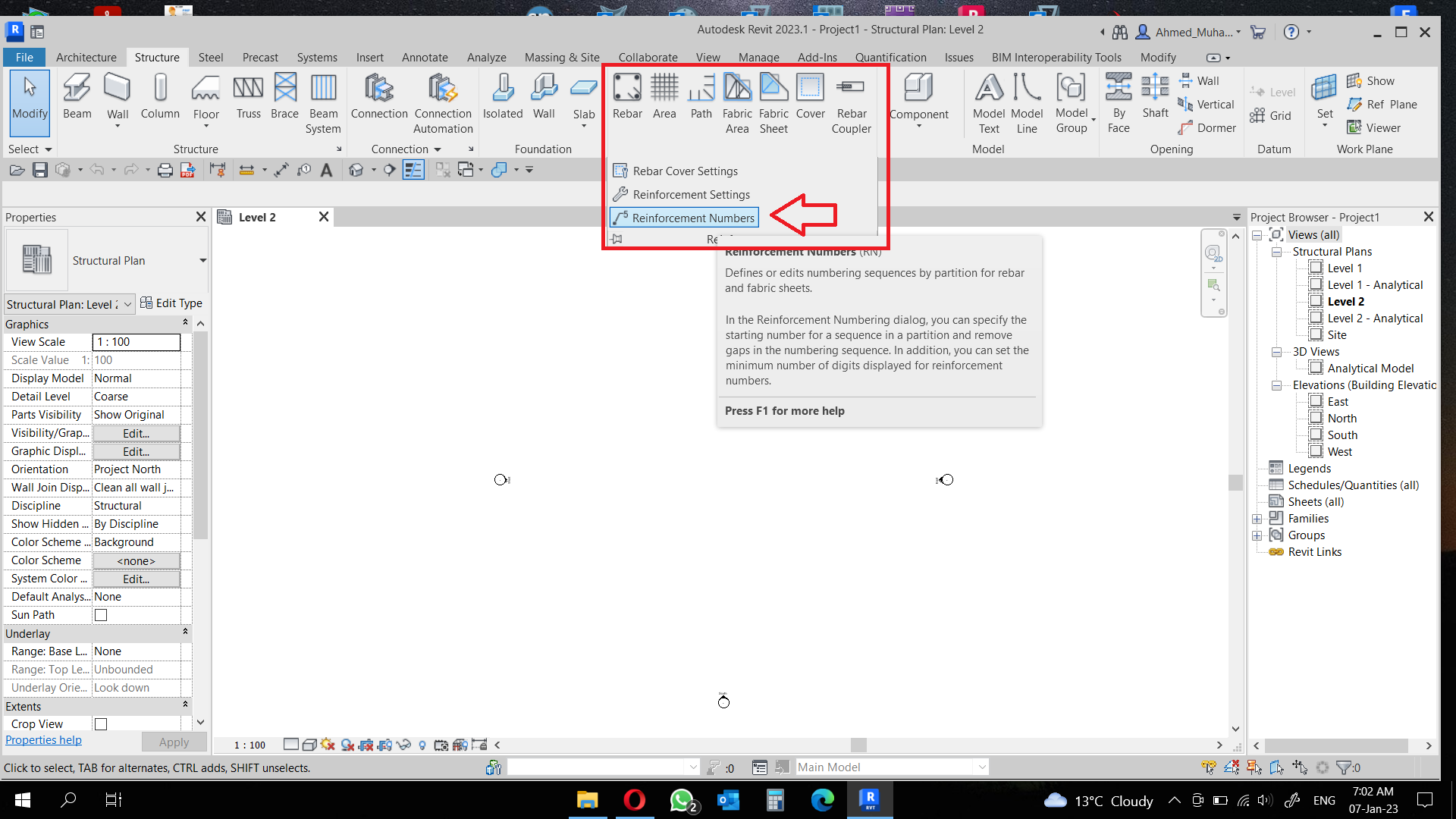The image size is (1456, 819).
Task: Click the Truss tool icon
Action: coord(248,89)
